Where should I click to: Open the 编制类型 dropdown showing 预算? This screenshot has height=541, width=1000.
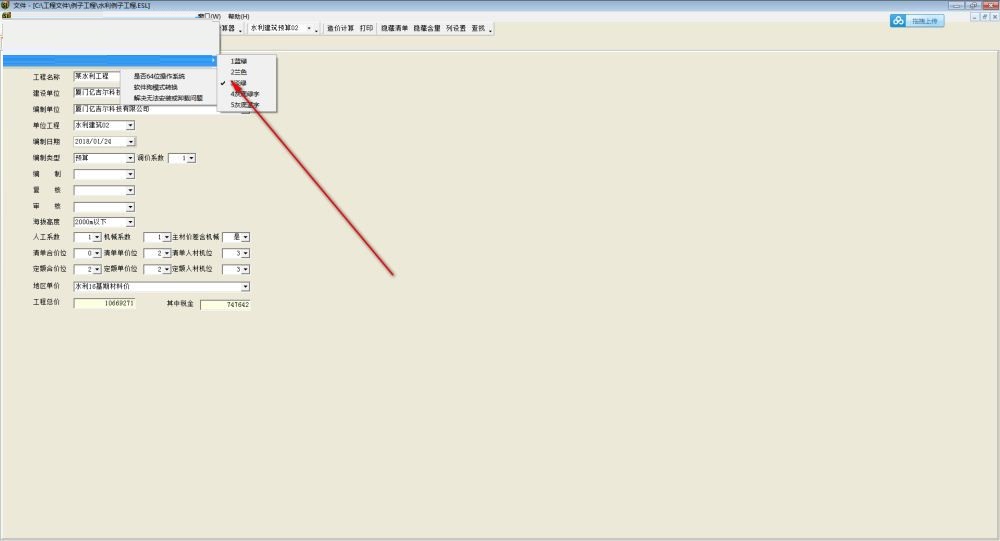[130, 158]
